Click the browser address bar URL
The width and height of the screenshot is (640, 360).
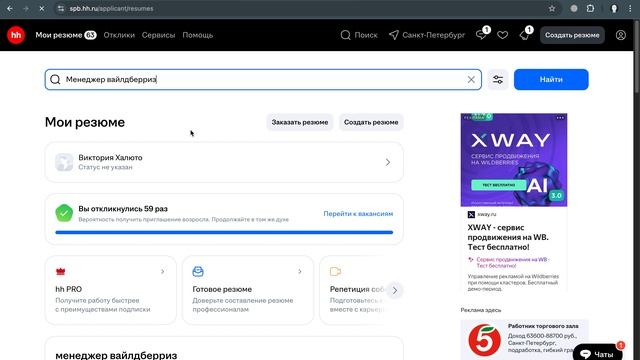pos(111,8)
